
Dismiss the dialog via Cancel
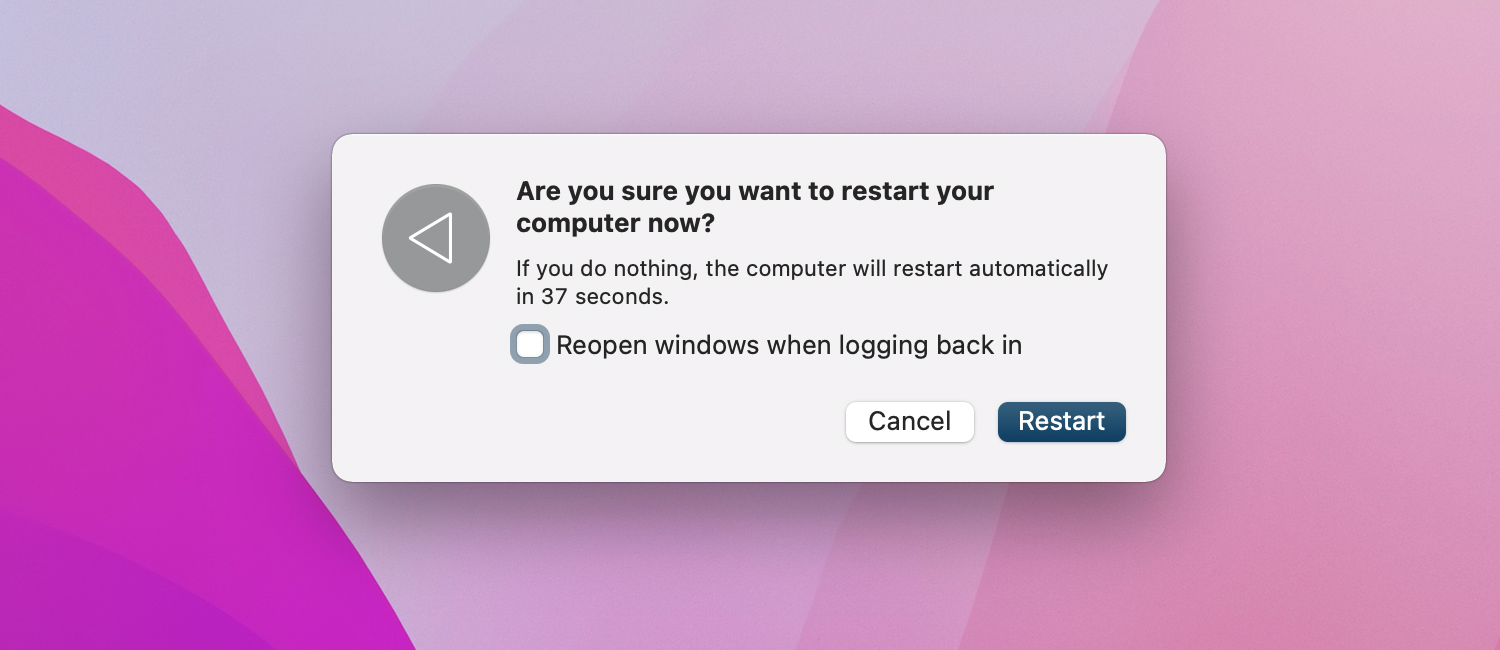coord(909,422)
